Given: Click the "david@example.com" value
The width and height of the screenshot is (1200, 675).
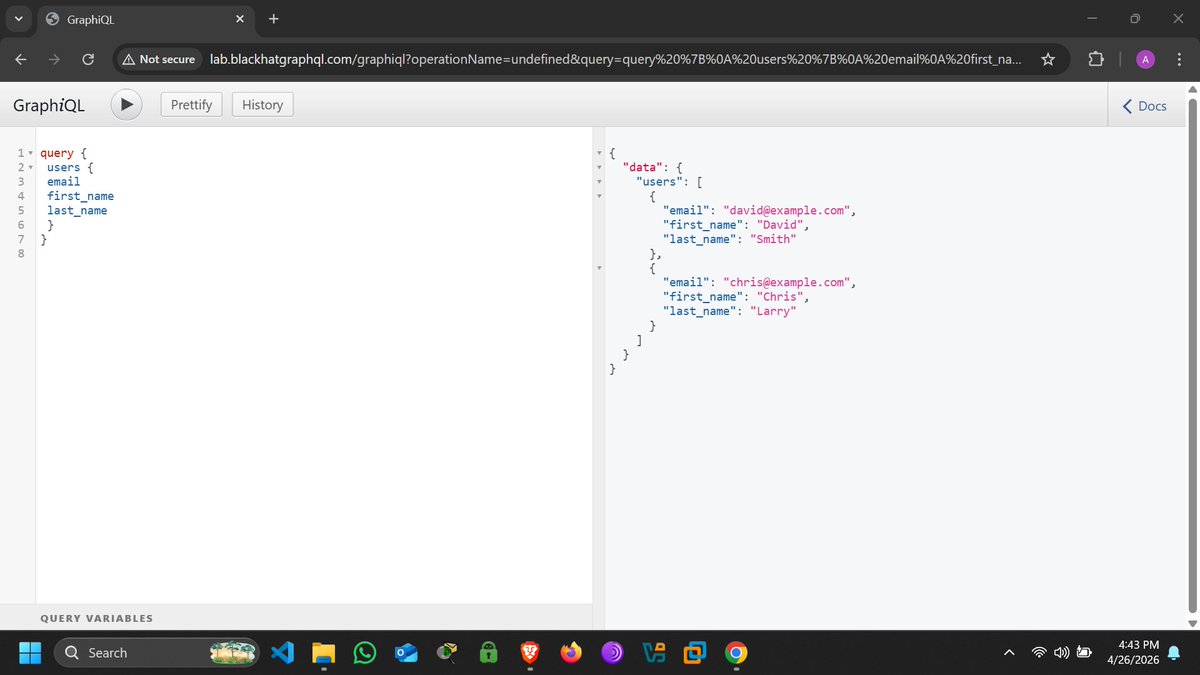Looking at the screenshot, I should coord(786,211).
